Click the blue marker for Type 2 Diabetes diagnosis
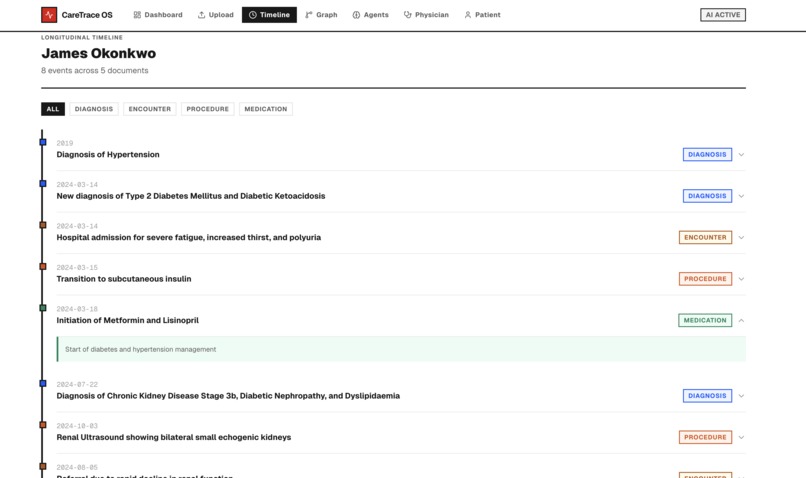Image resolution: width=806 pixels, height=478 pixels. tap(43, 183)
